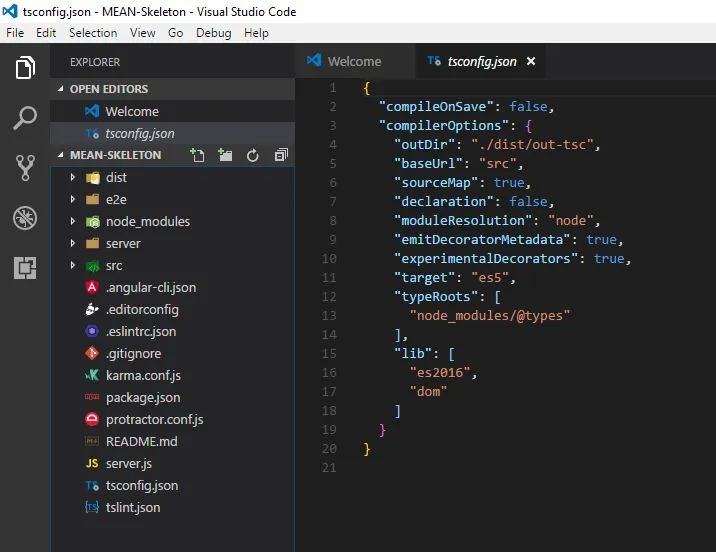Open .angular-cli.json from file tree

pos(173,287)
